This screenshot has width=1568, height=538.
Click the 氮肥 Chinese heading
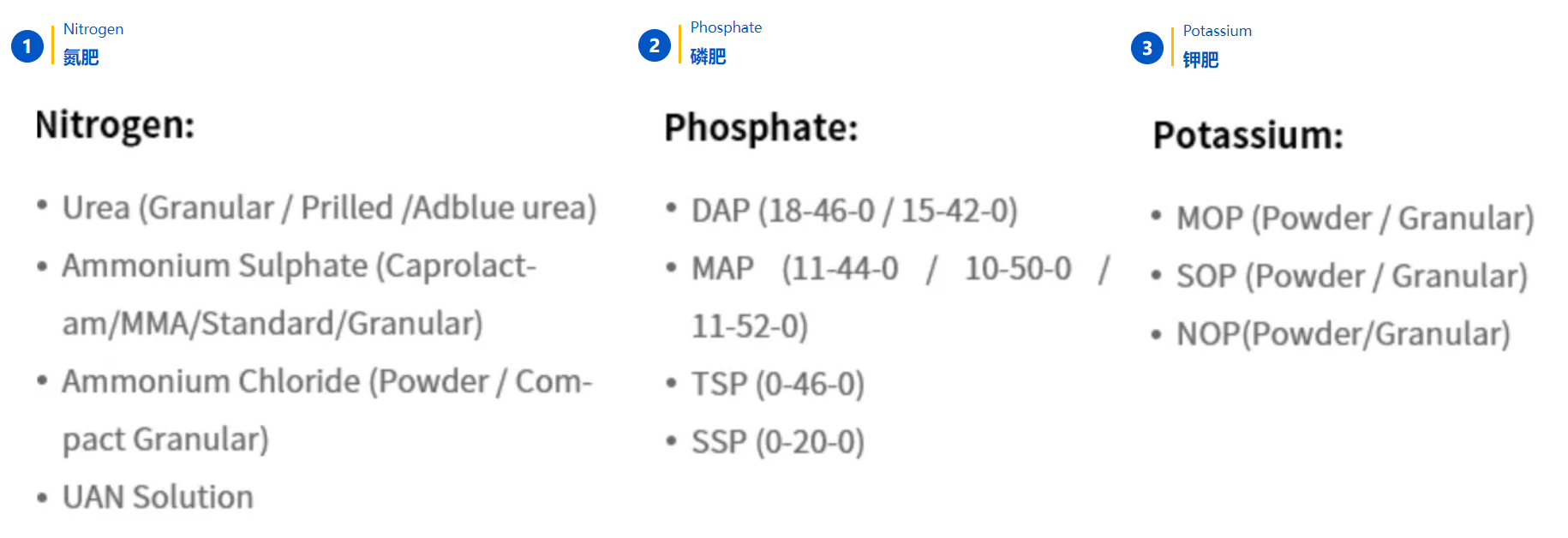pyautogui.click(x=81, y=57)
